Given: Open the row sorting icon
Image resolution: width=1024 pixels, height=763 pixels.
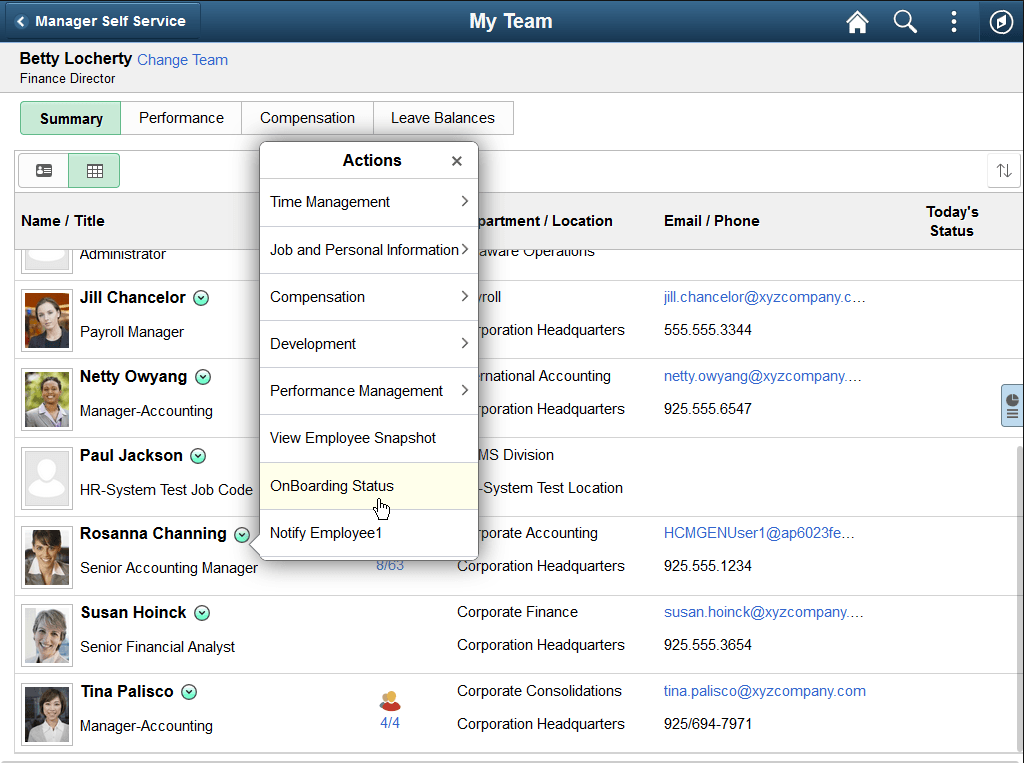Looking at the screenshot, I should [x=1004, y=170].
